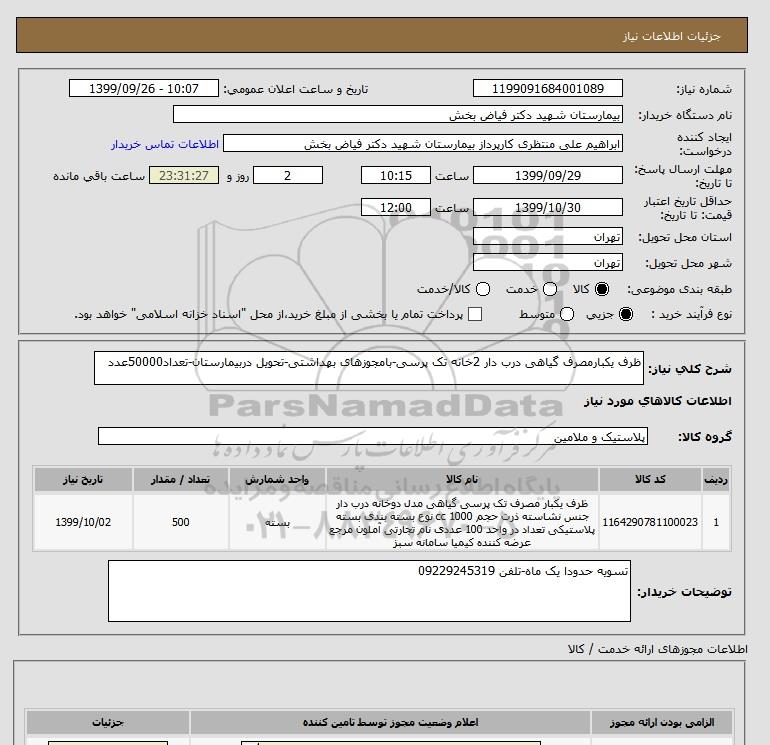The width and height of the screenshot is (770, 745).
Task: Click the product code 1164290781100023 cell
Action: coord(650,522)
